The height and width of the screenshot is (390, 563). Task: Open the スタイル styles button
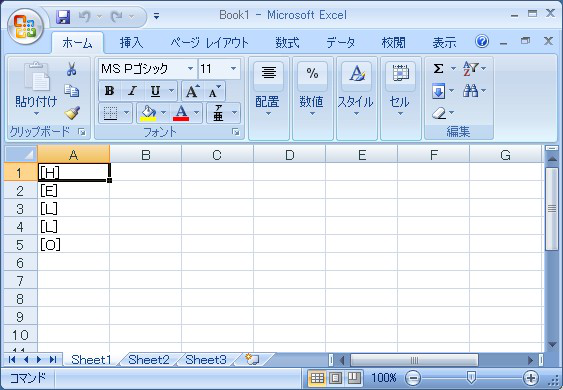(355, 90)
